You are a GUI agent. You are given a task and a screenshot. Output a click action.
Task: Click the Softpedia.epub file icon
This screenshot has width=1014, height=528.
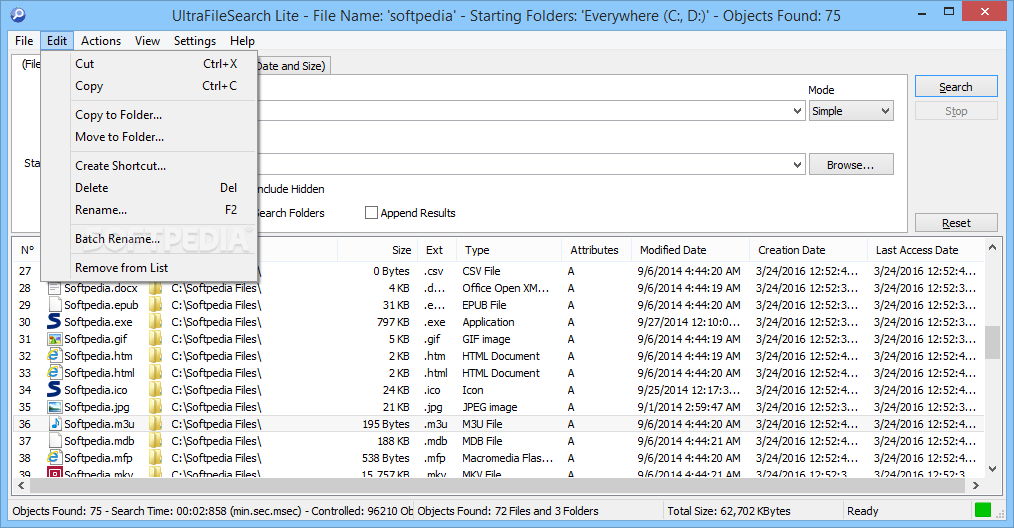[54, 305]
